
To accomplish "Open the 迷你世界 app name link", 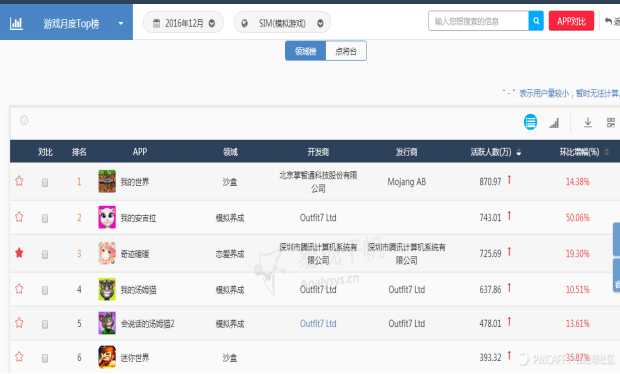I will [135, 358].
